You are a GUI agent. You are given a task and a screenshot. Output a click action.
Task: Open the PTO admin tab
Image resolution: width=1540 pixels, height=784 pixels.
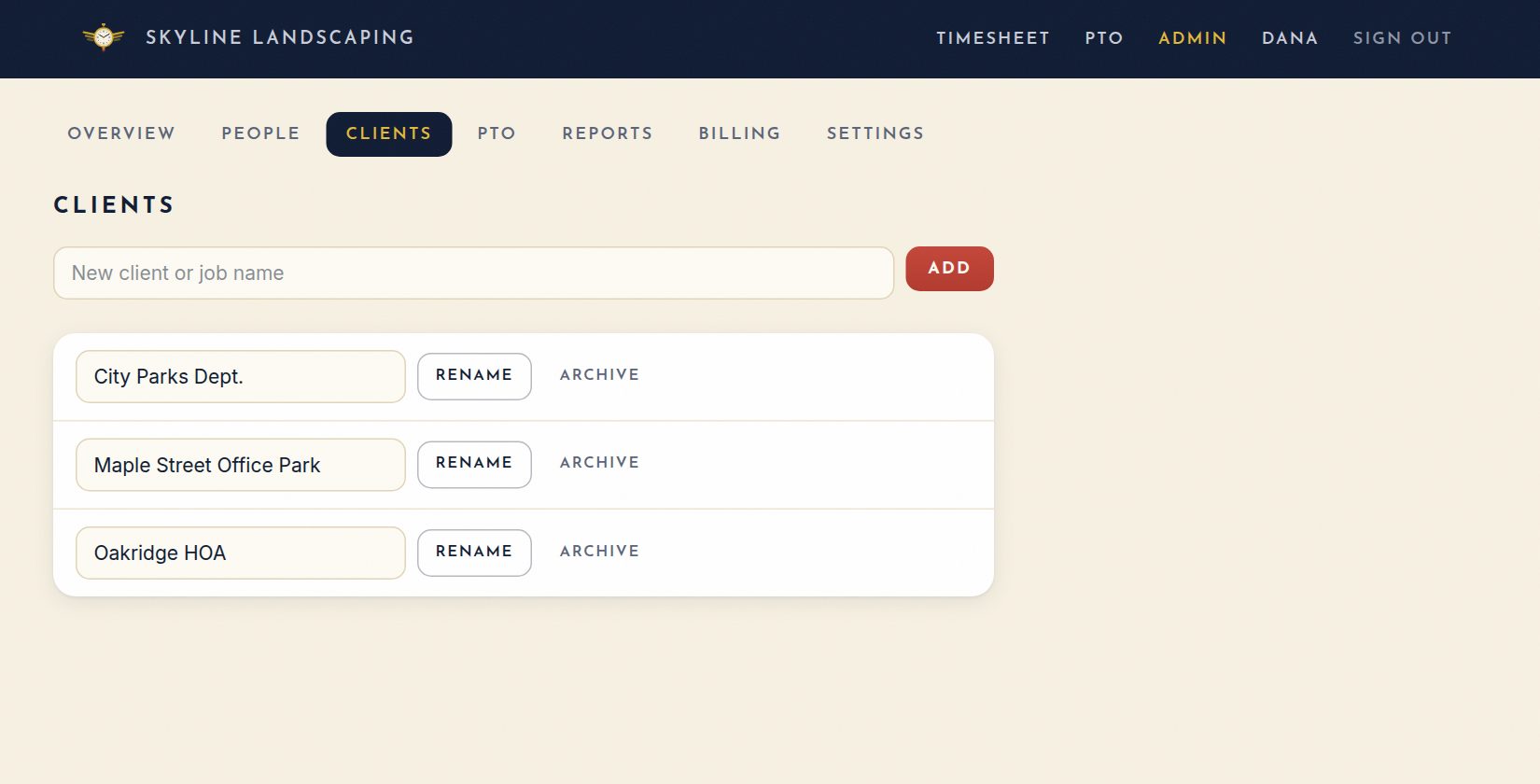pos(497,133)
